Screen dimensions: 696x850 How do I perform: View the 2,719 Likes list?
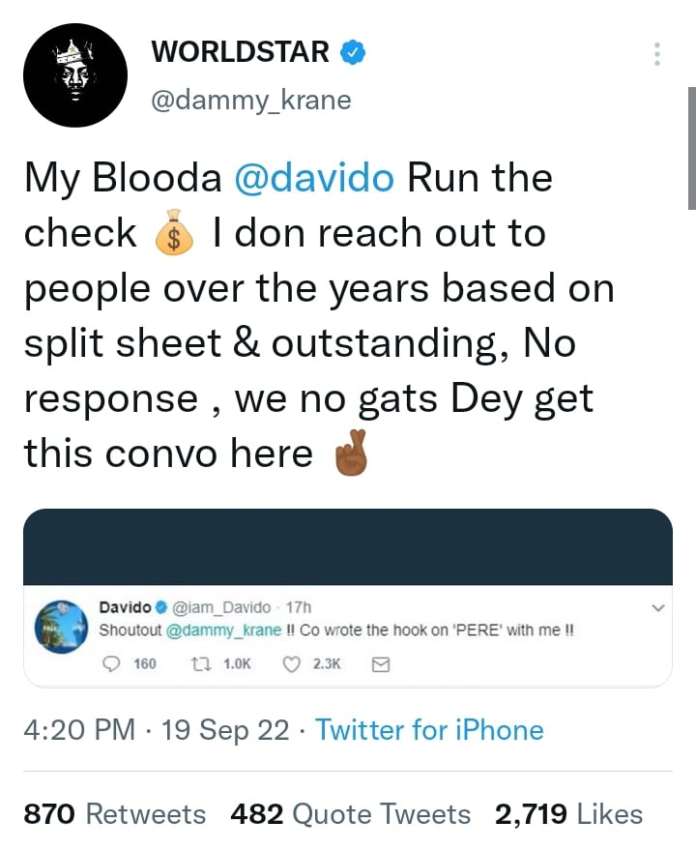(568, 814)
